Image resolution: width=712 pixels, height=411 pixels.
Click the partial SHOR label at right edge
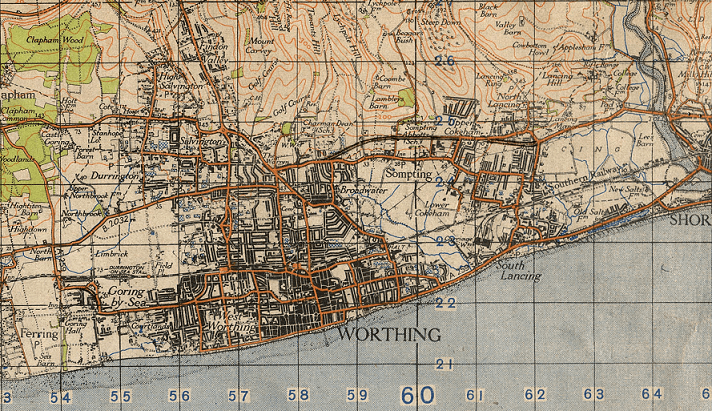pyautogui.click(x=690, y=220)
